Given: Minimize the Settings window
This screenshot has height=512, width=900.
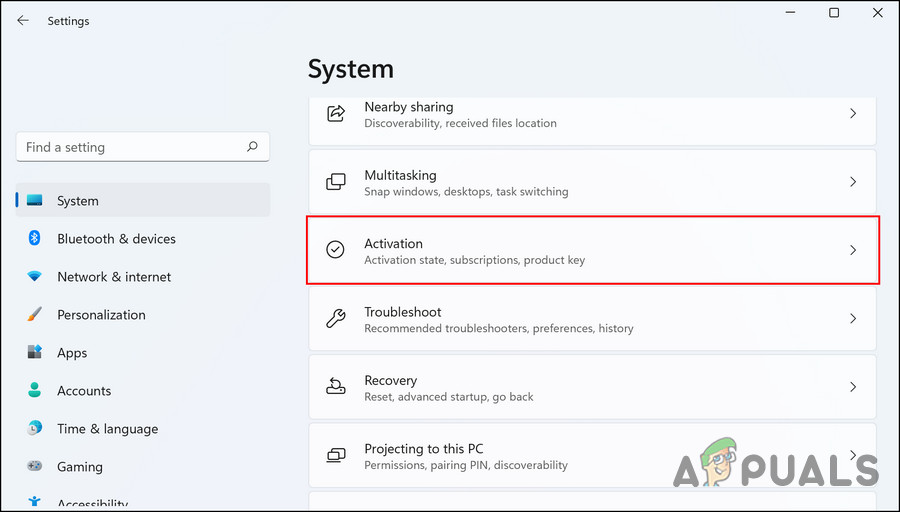Looking at the screenshot, I should point(790,13).
